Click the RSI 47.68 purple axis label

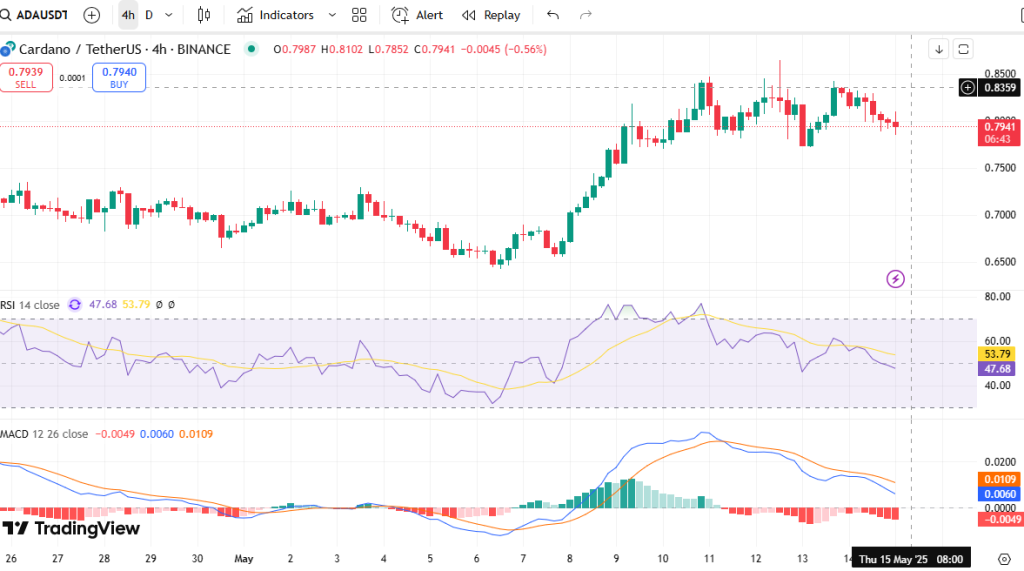tap(997, 368)
